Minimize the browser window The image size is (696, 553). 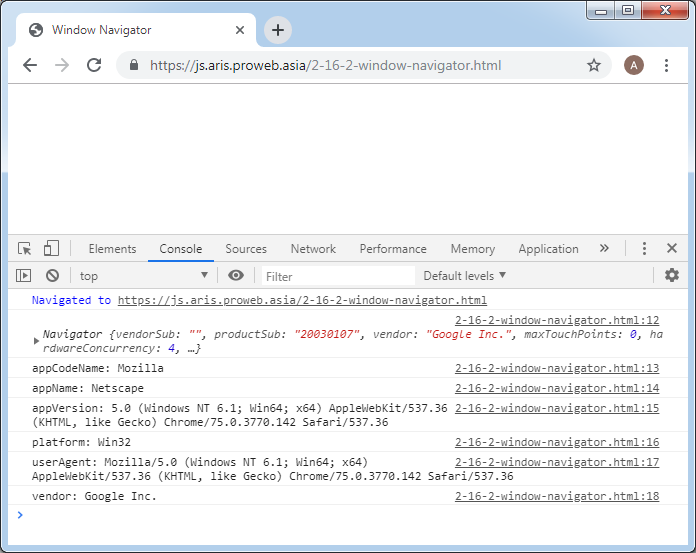click(x=601, y=10)
